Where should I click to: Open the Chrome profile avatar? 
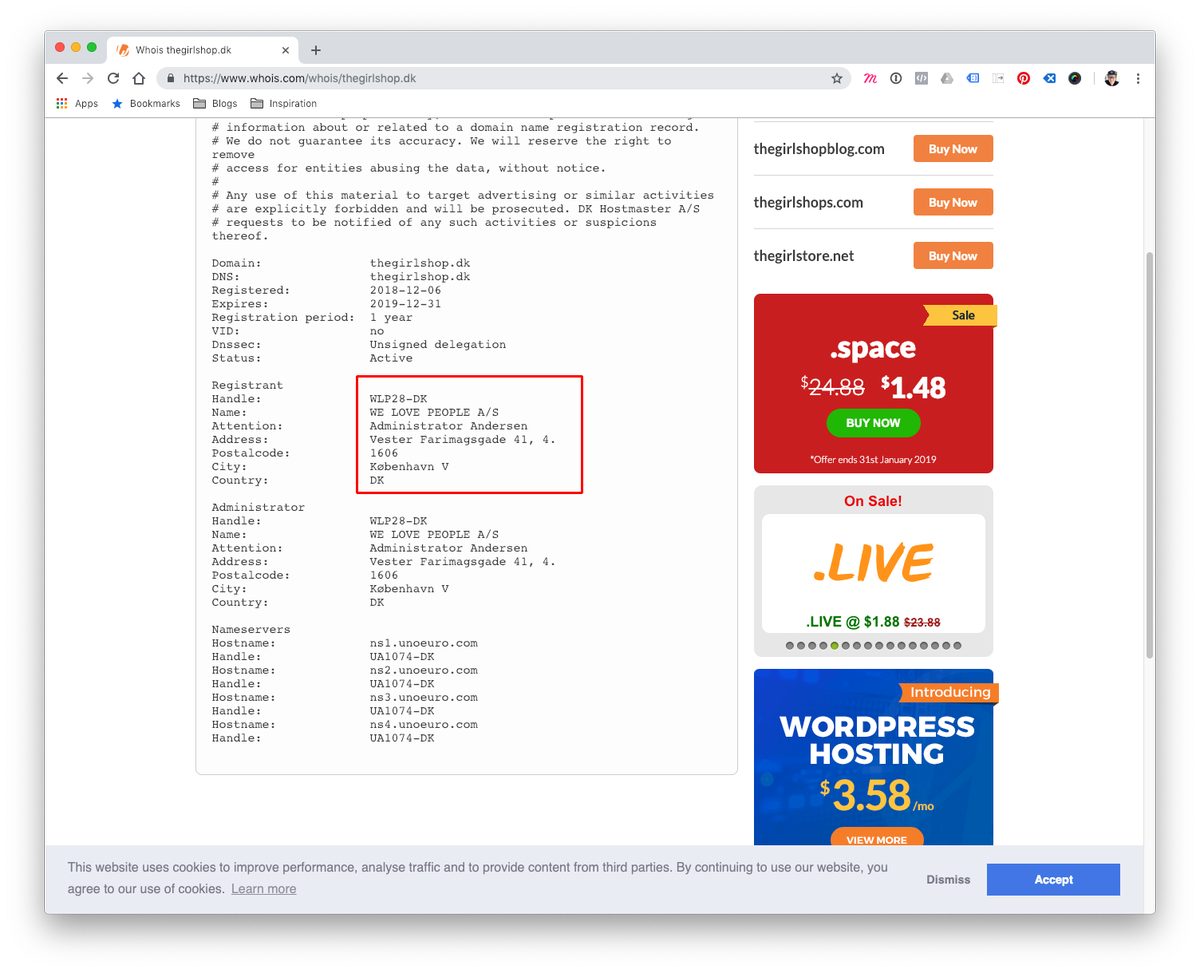point(1112,78)
